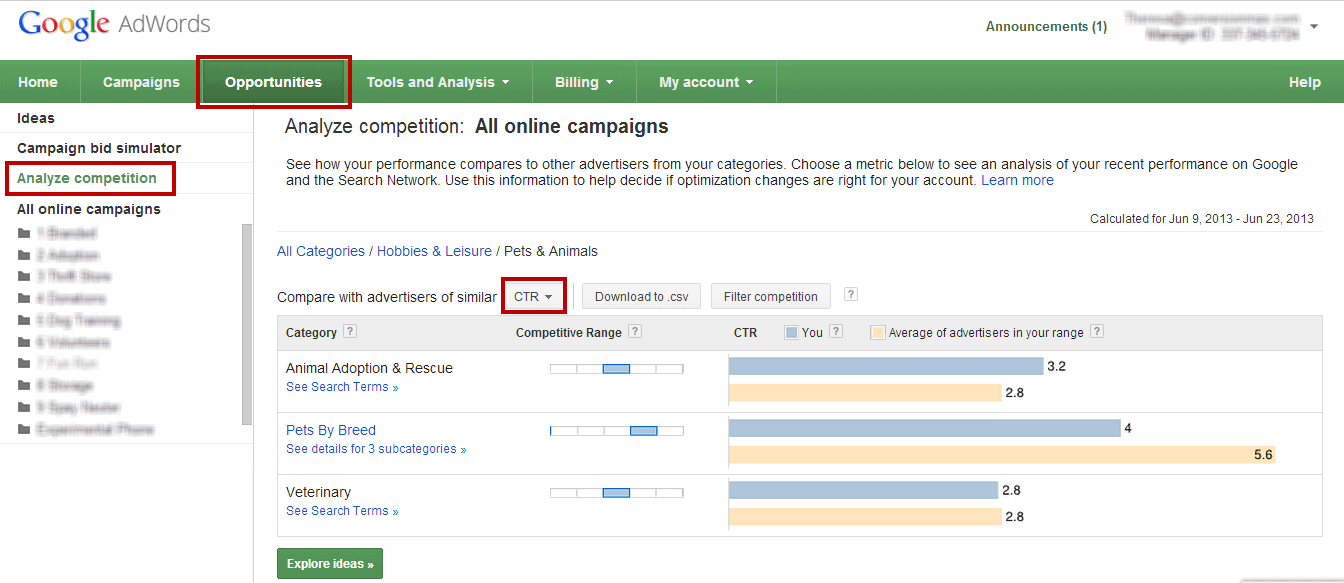Go to All Categories breadcrumb
This screenshot has width=1344, height=583.
click(x=321, y=251)
